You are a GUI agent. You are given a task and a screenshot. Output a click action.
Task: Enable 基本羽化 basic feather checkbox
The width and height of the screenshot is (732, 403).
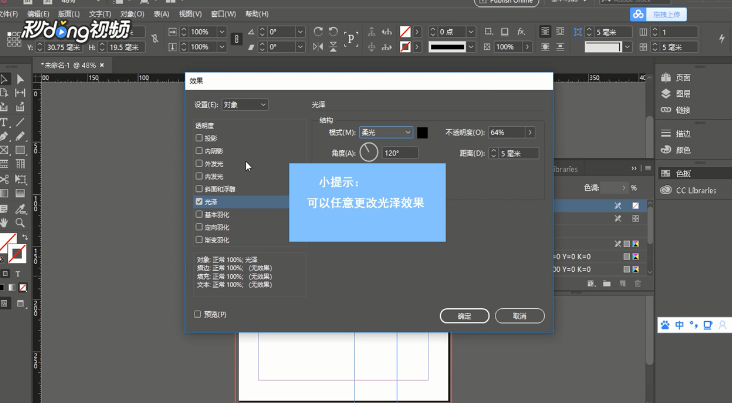199,214
